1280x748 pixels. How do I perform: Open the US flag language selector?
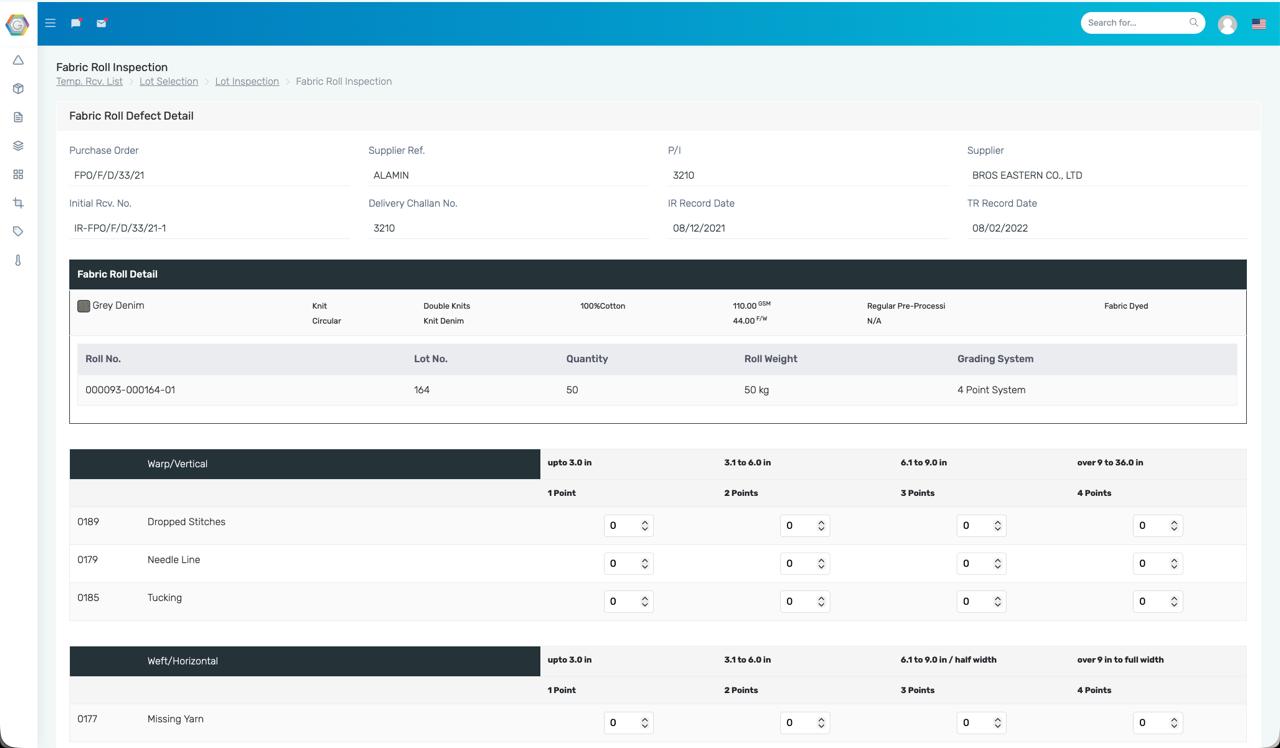coord(1258,24)
